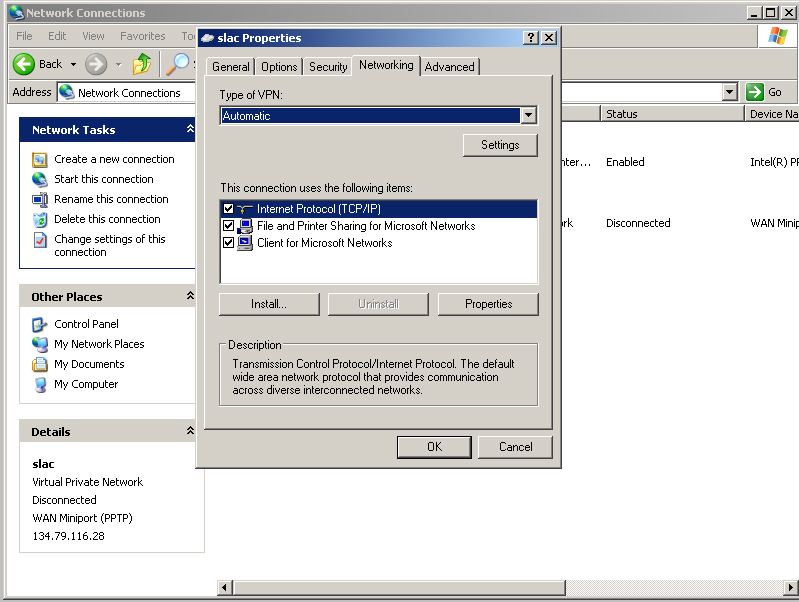Image resolution: width=799 pixels, height=602 pixels.
Task: Uncheck Client for Microsoft Networks checkbox
Action: 228,243
